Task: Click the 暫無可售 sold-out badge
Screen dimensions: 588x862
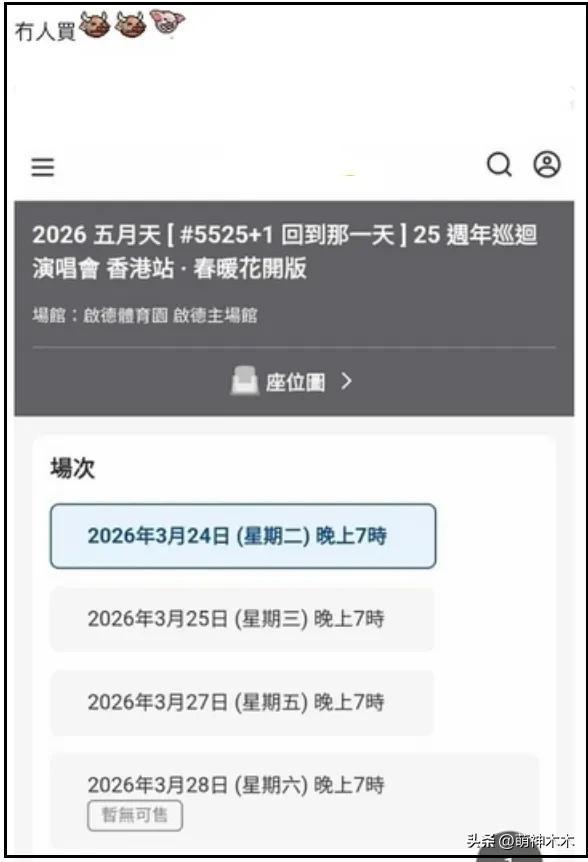Action: (135, 815)
